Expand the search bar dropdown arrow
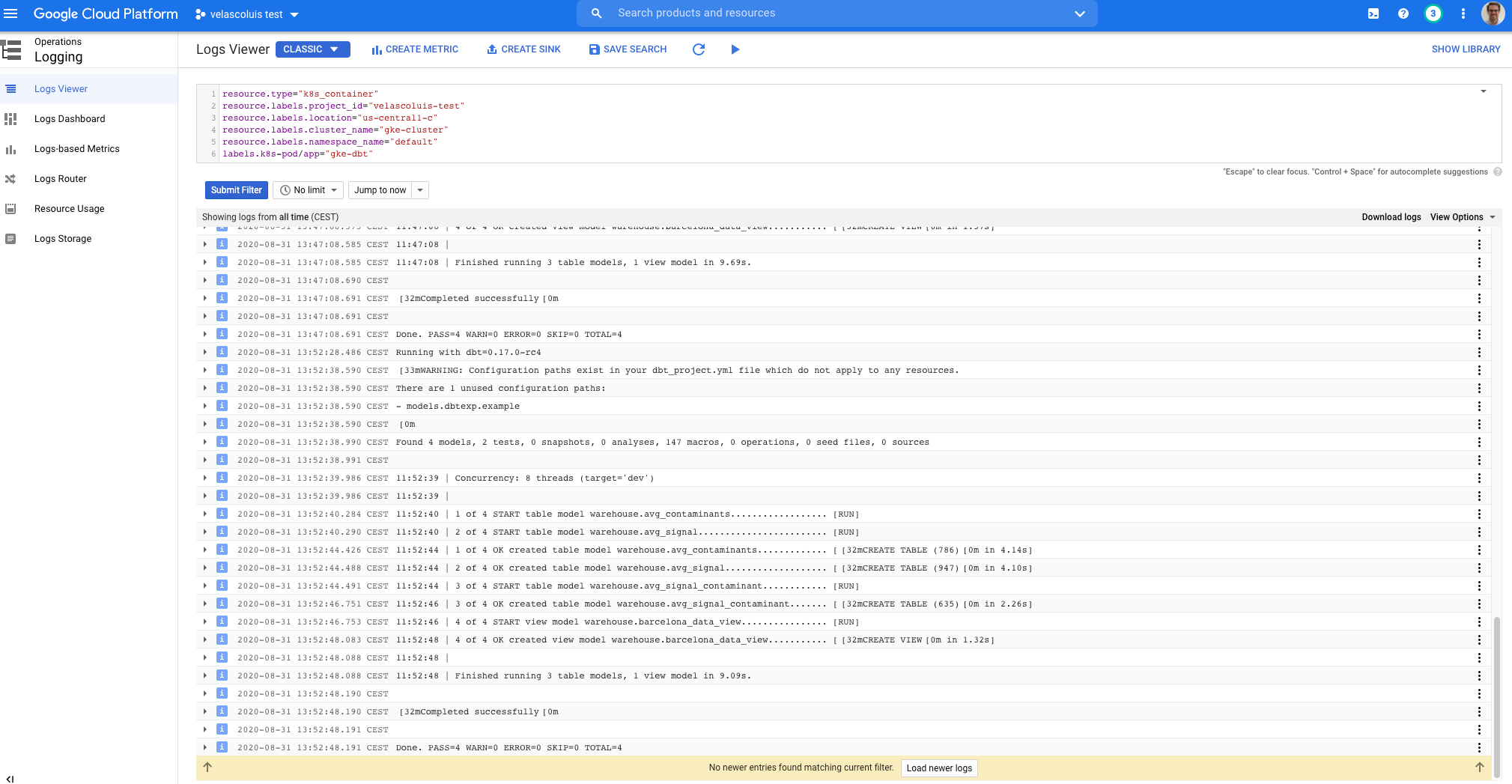Screen dimensions: 1512x784 coord(1080,13)
